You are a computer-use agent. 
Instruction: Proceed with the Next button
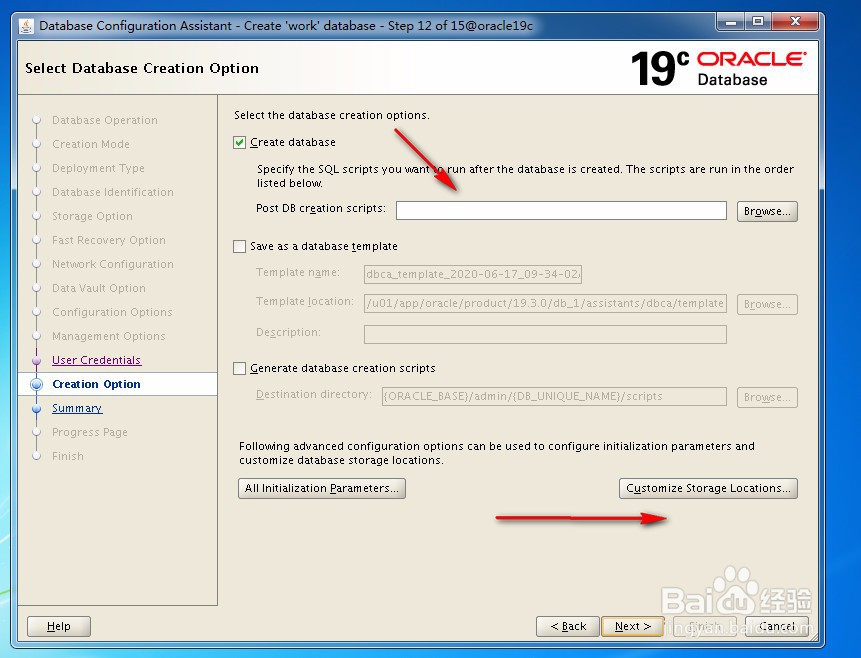633,626
